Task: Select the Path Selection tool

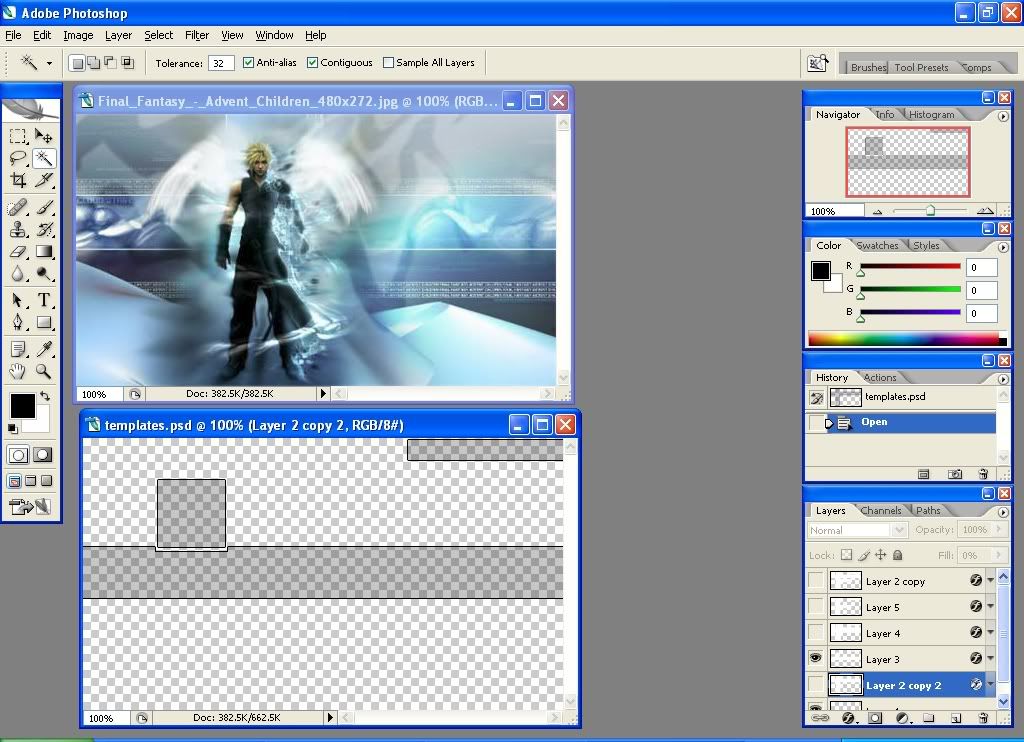Action: click(18, 300)
